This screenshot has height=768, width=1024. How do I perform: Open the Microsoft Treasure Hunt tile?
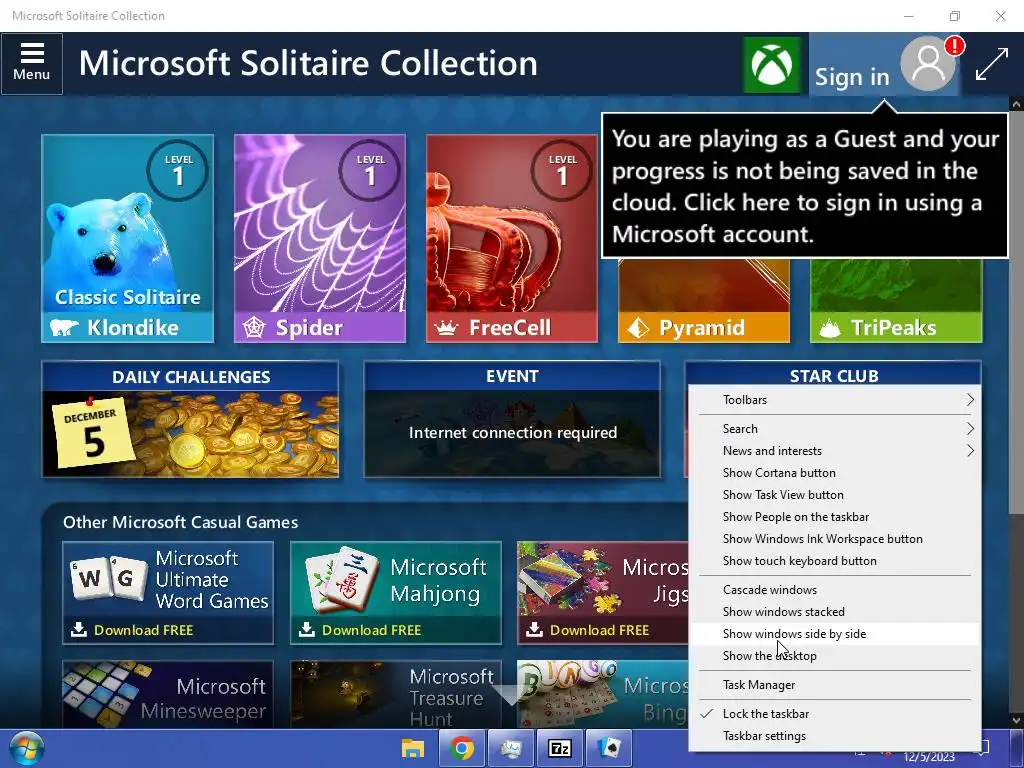(396, 695)
